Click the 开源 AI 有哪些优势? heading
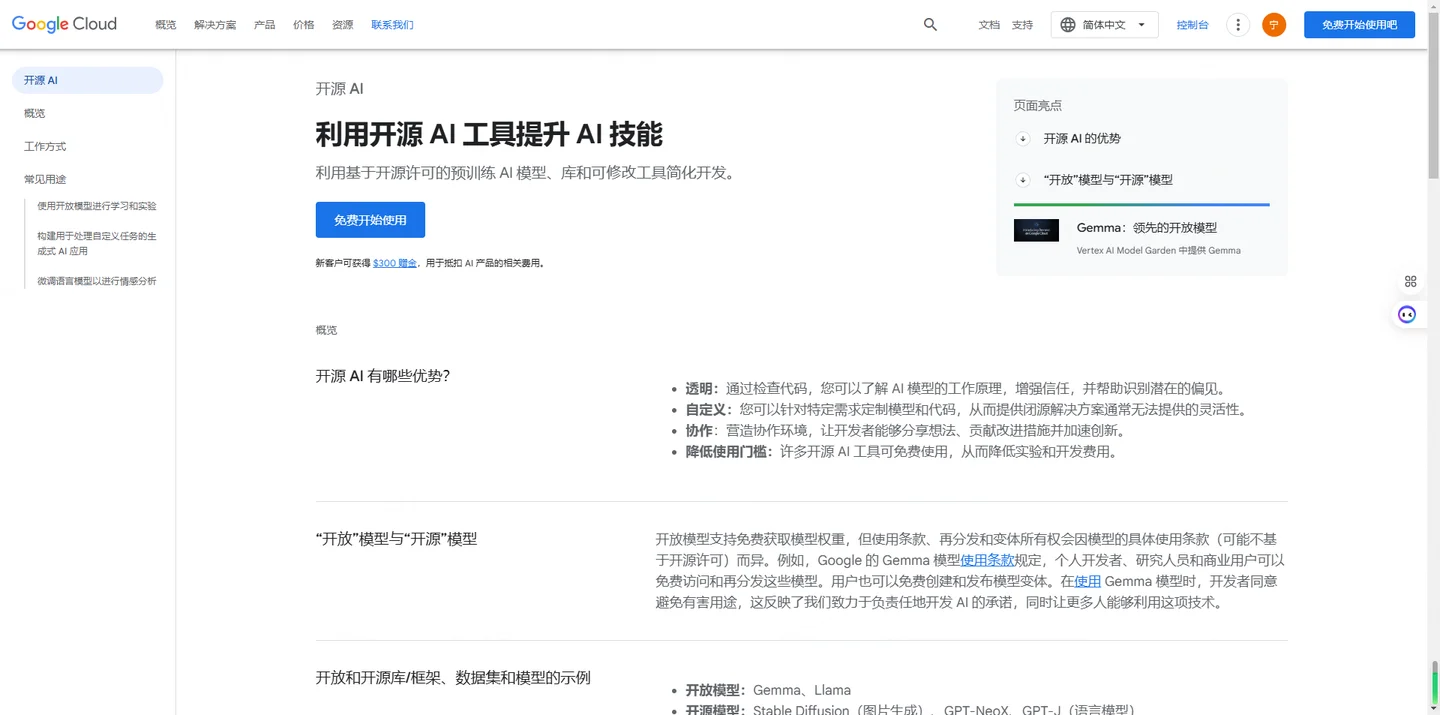Viewport: 1440px width, 715px height. [383, 376]
